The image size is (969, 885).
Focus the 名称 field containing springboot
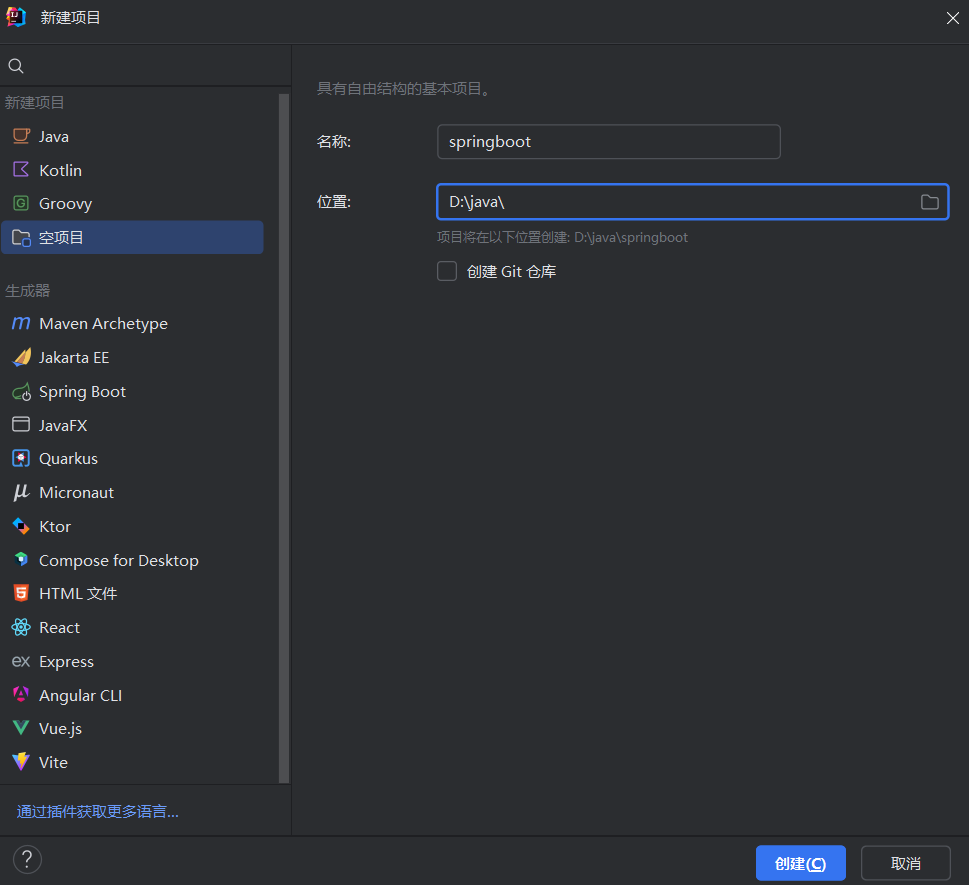pyautogui.click(x=609, y=142)
